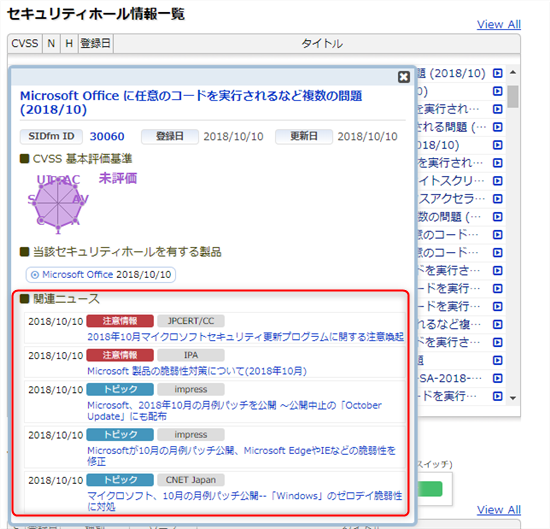Sort by the CVSS column header
The image size is (550, 529).
[x=25, y=43]
